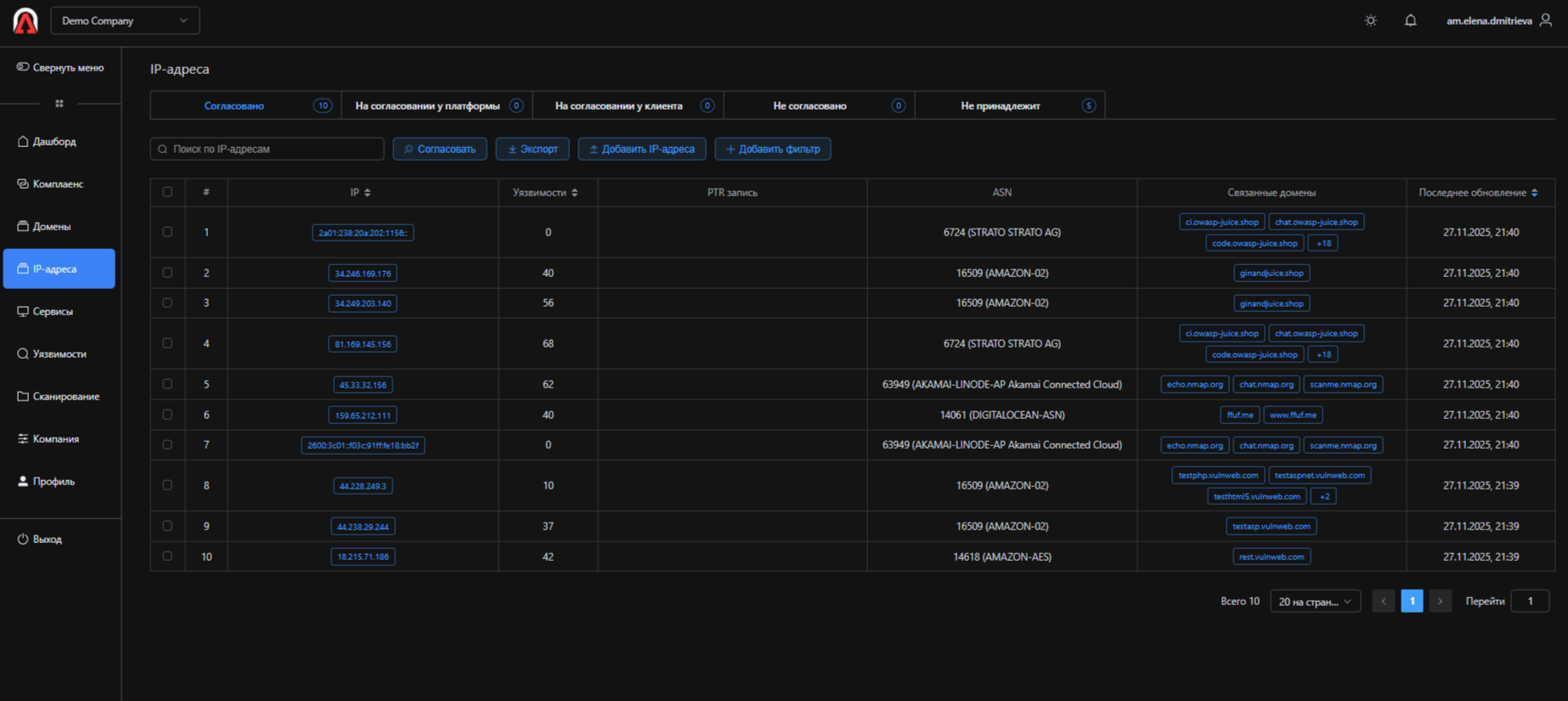This screenshot has width=1568, height=701.
Task: Select the checkbox for row 1
Action: coord(167,232)
